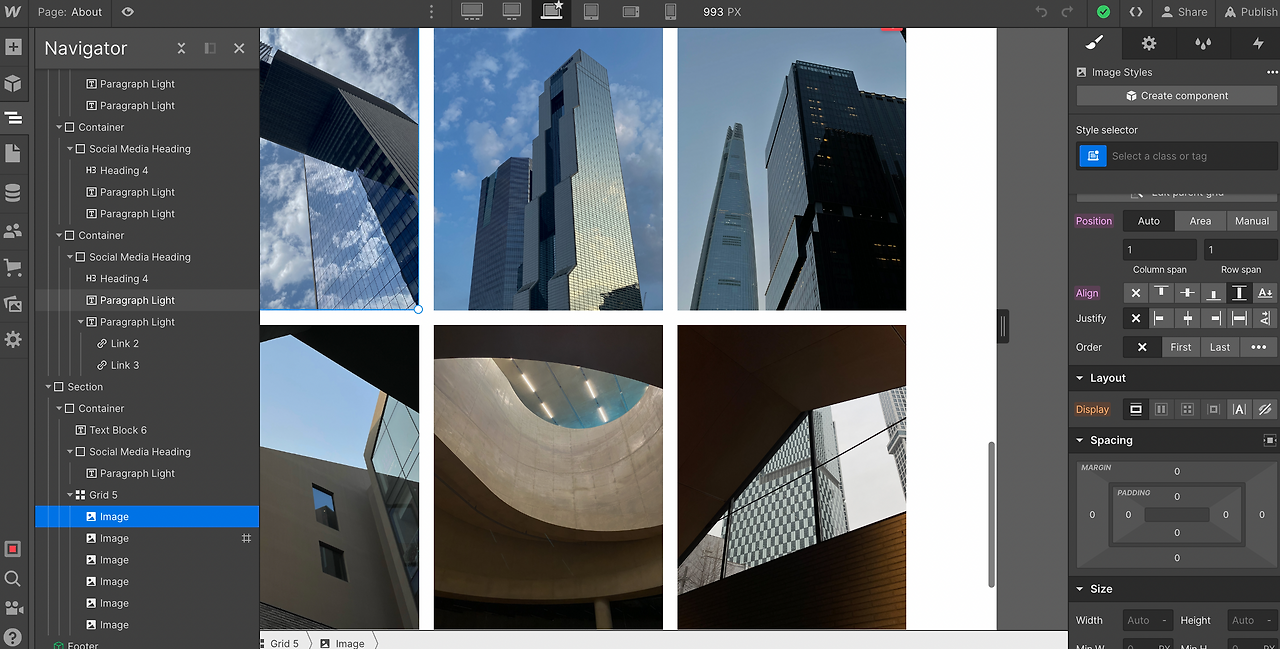Open the Users panel icon
The width and height of the screenshot is (1280, 649).
tap(13, 231)
